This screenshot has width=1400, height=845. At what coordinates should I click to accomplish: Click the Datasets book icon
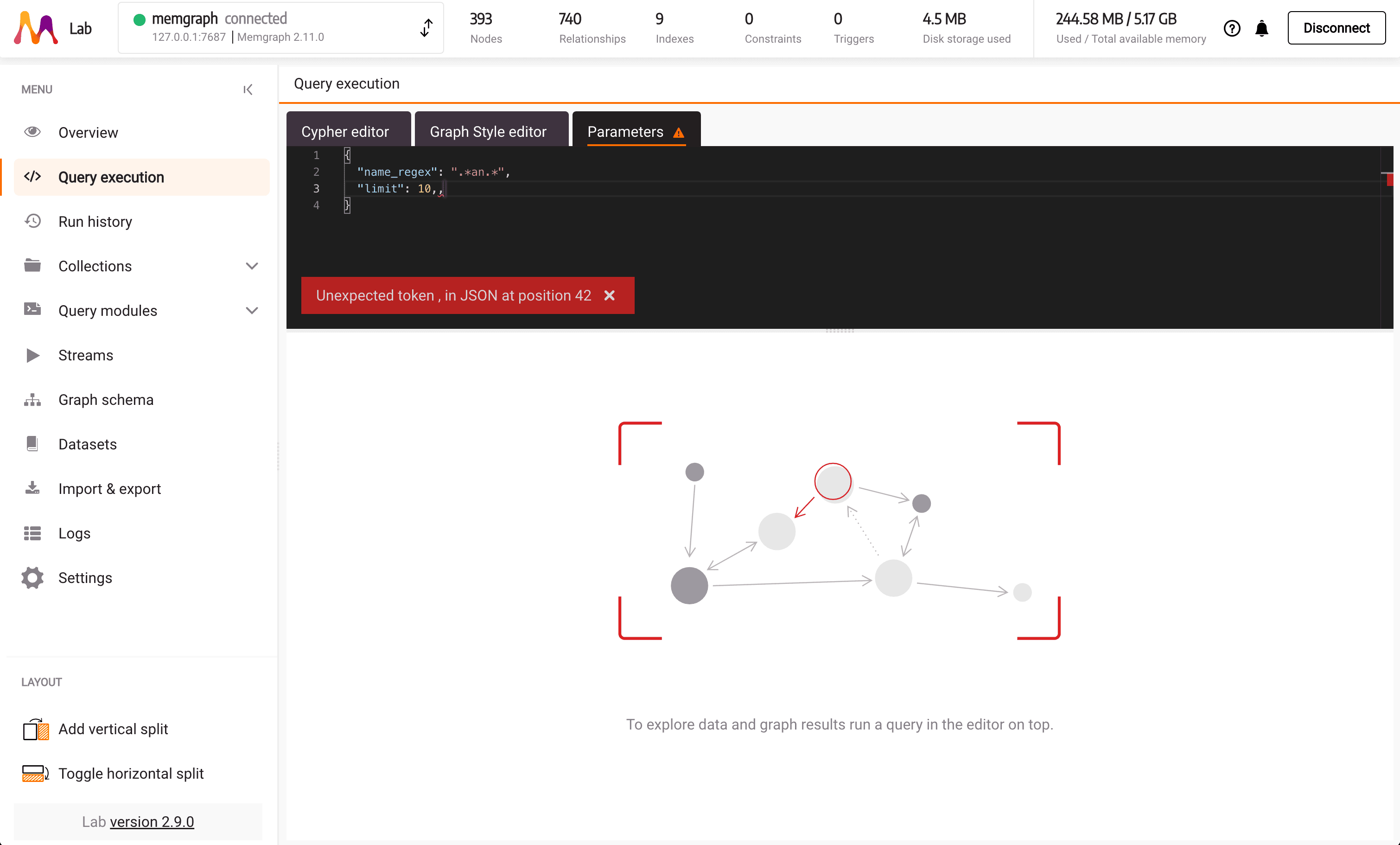click(32, 444)
